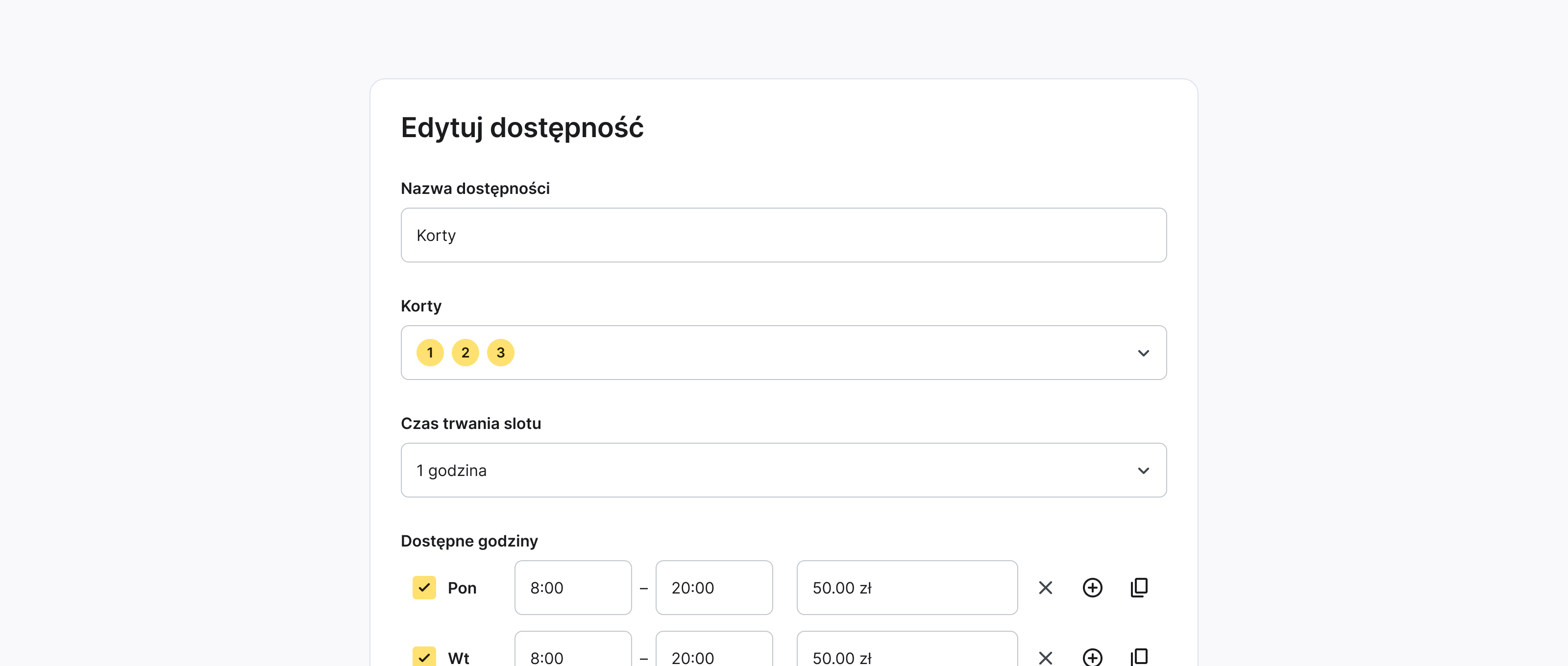1568x666 pixels.
Task: Edit Tuesday start time field
Action: (x=573, y=656)
